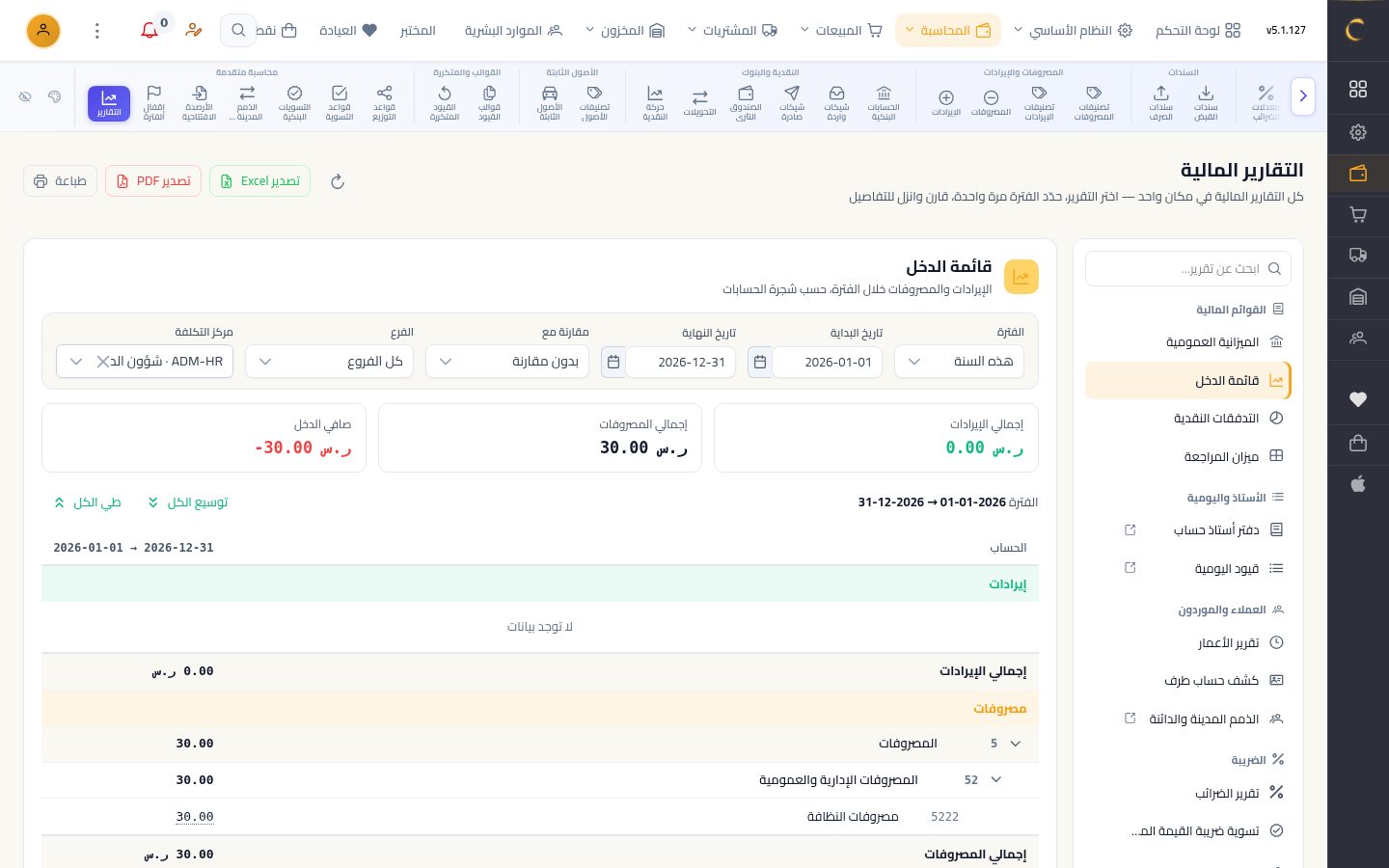The image size is (1389, 868).
Task: Open التسويات البنكية bank reconciliations
Action: tap(294, 103)
